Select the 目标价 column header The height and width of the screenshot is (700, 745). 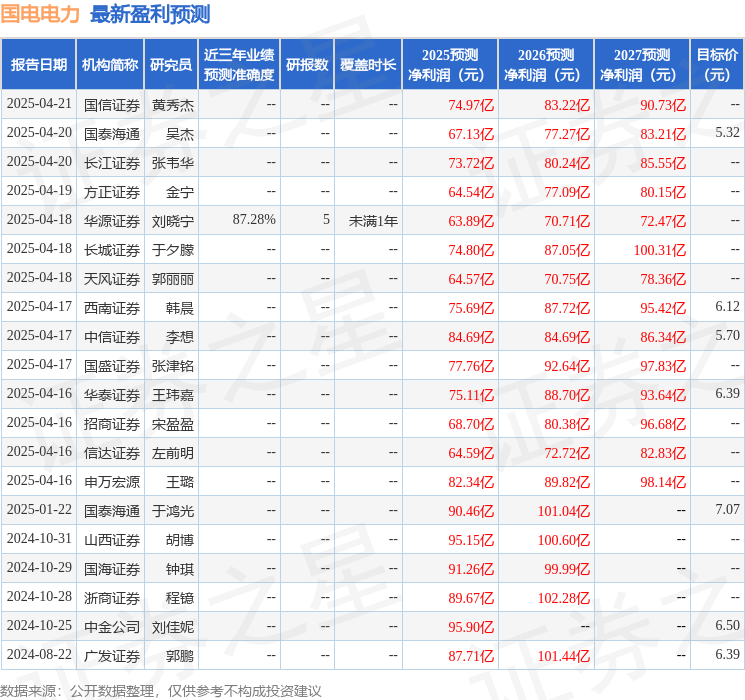(x=717, y=65)
